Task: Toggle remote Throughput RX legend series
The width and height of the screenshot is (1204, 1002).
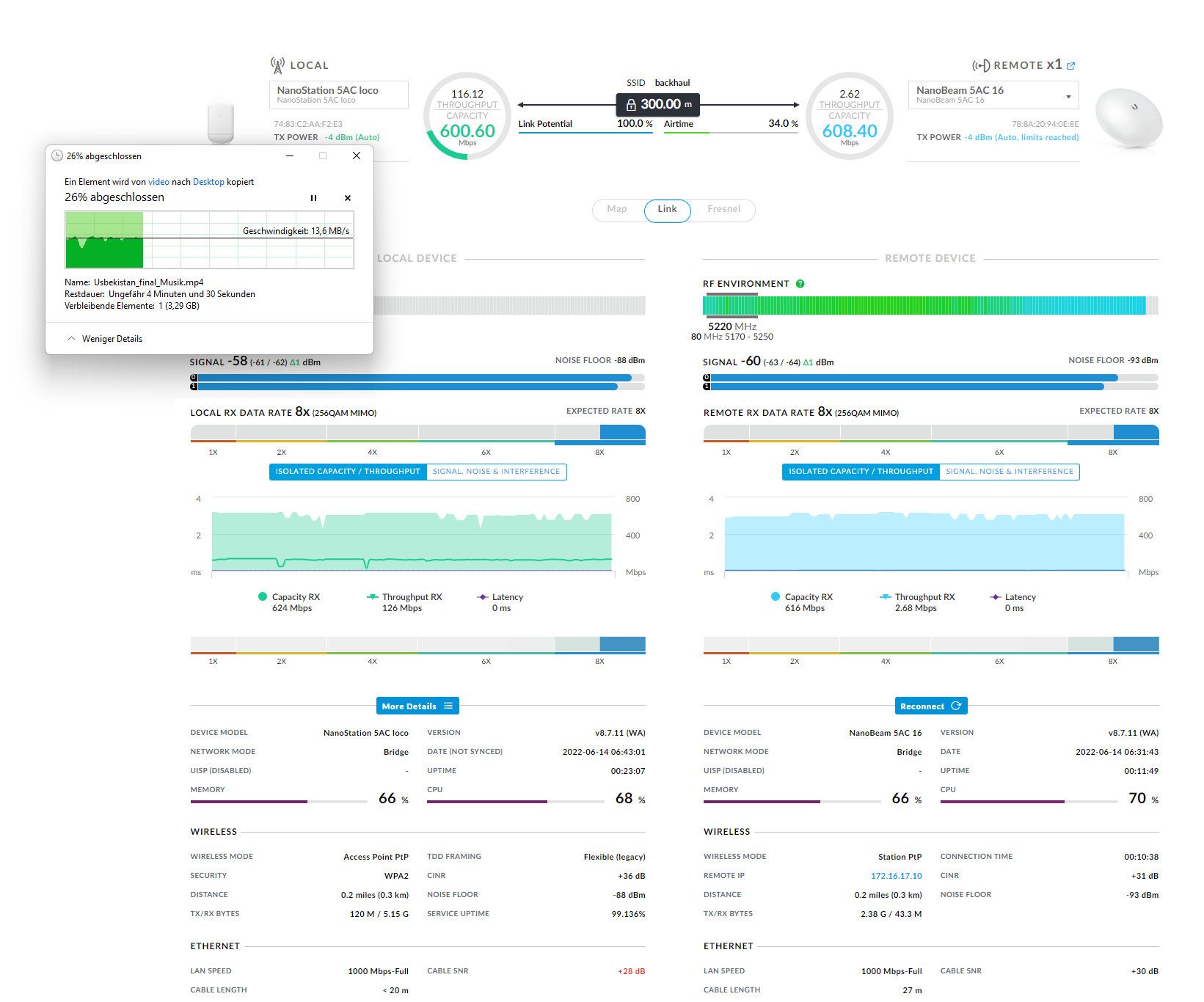Action: pyautogui.click(x=886, y=597)
